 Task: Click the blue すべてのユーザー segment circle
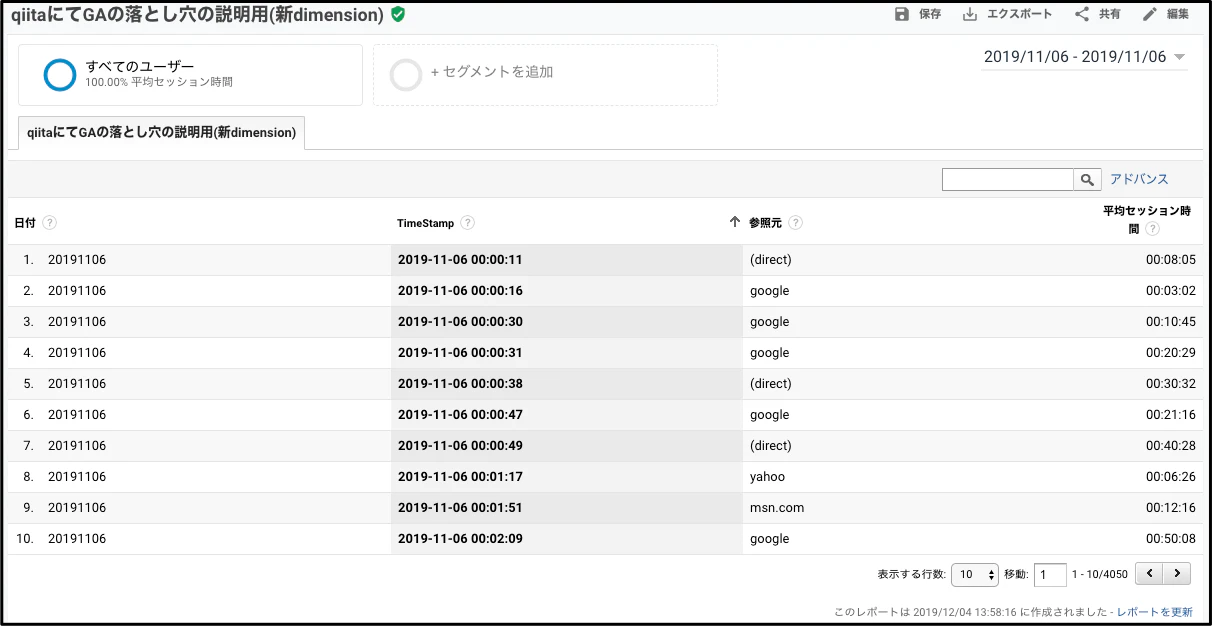[60, 75]
